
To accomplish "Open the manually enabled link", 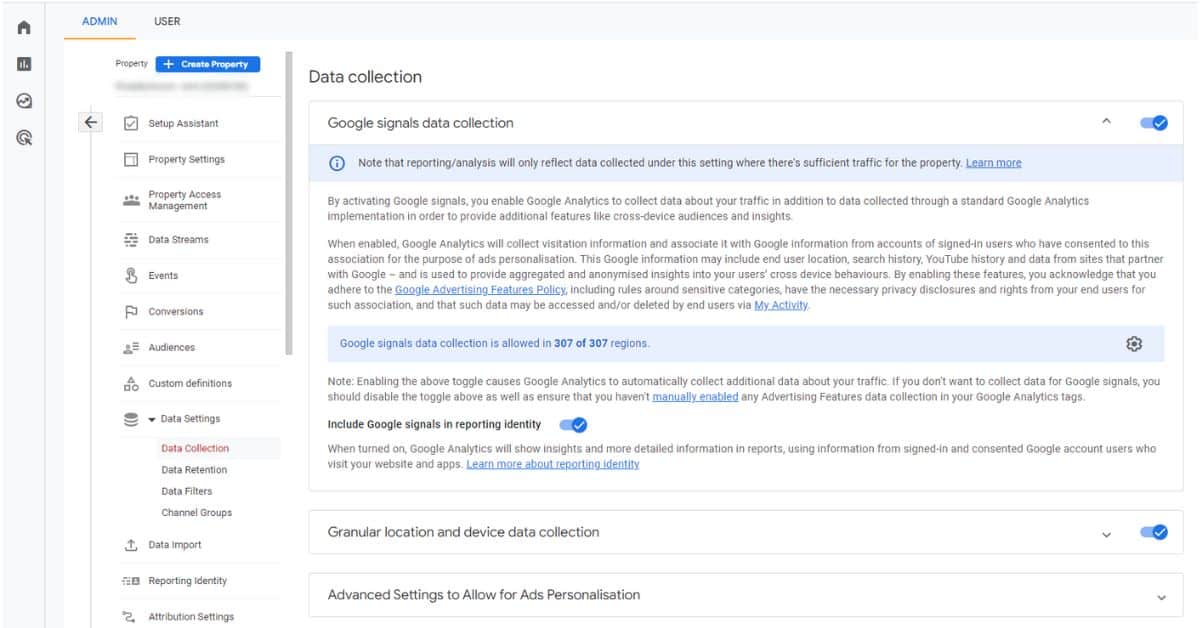I will point(696,397).
